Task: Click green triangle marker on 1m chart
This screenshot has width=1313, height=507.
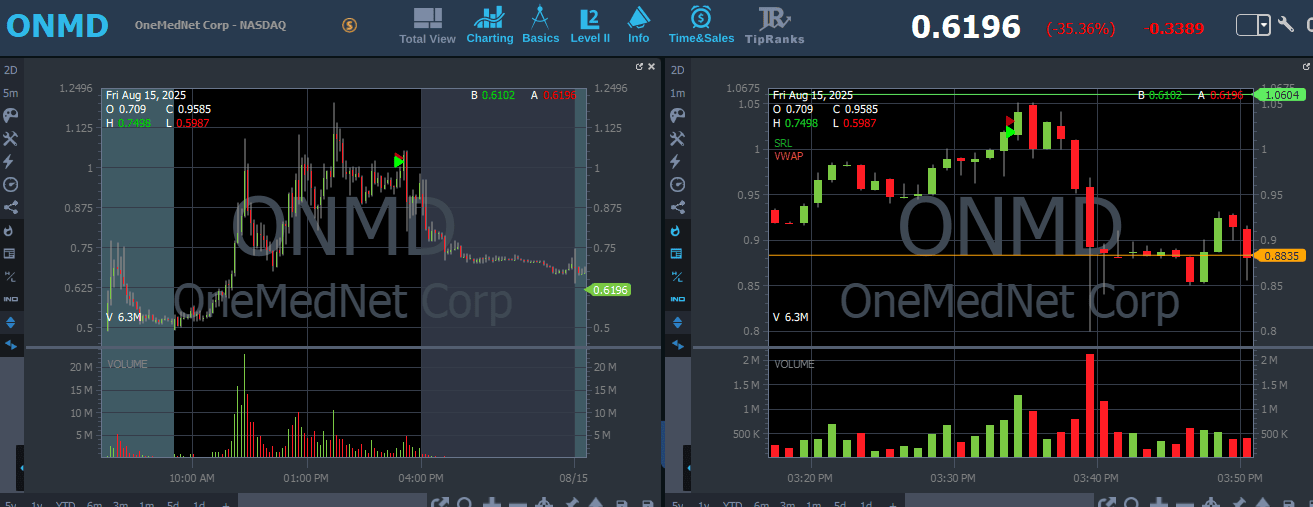Action: pyautogui.click(x=1010, y=131)
